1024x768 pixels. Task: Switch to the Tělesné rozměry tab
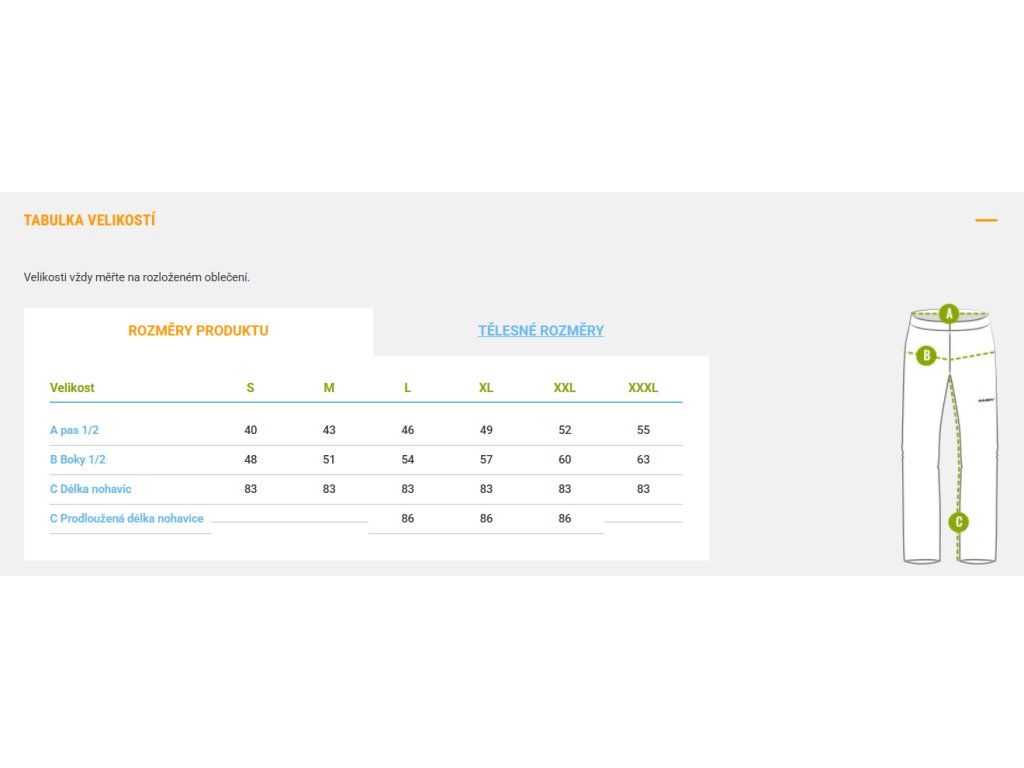[541, 330]
